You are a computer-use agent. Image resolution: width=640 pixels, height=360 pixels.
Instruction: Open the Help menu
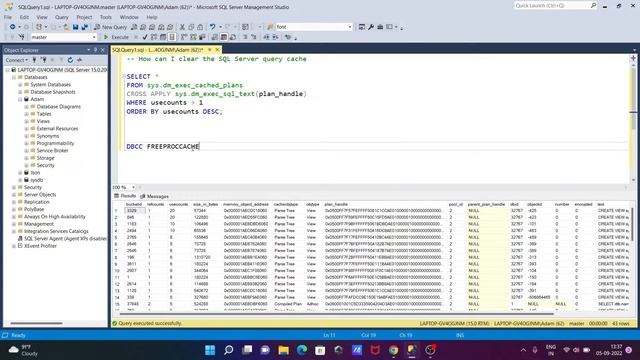pos(152,17)
